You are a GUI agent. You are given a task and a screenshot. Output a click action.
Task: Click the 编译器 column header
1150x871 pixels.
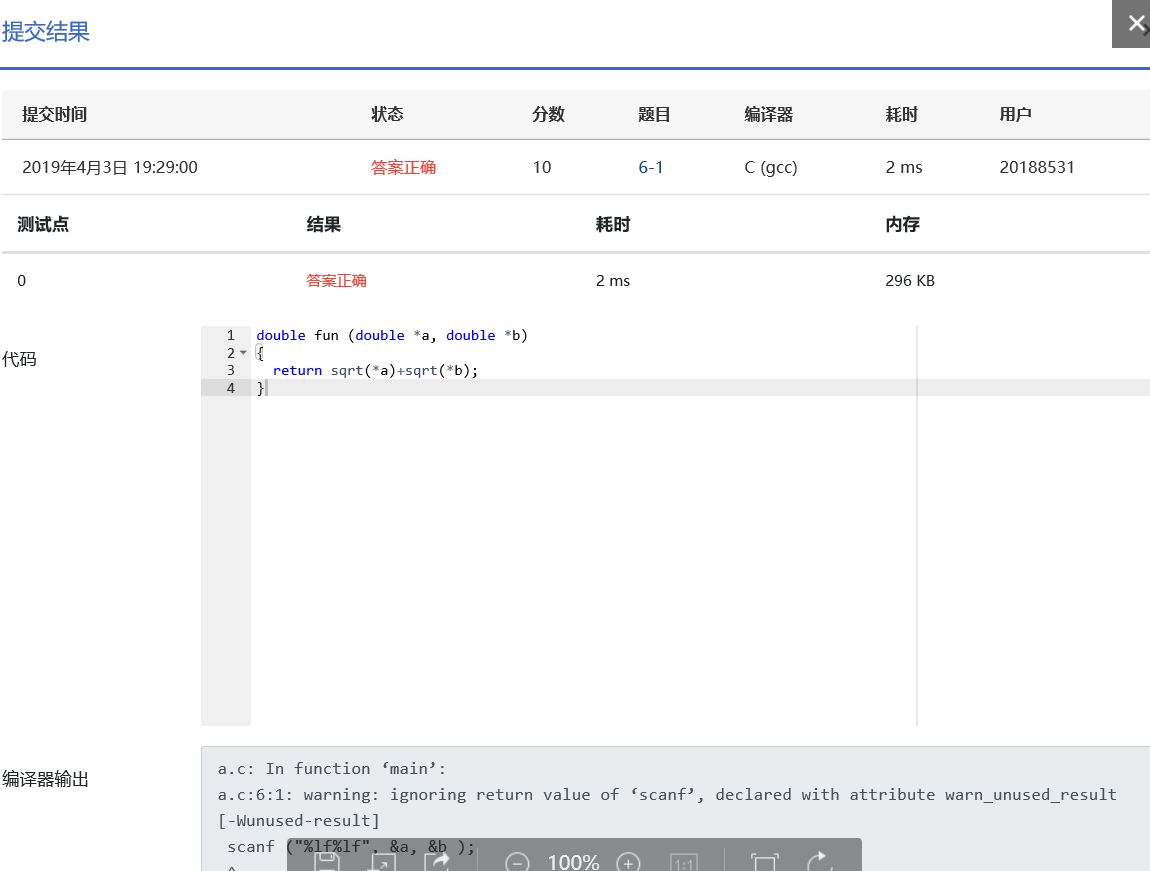pyautogui.click(x=769, y=114)
